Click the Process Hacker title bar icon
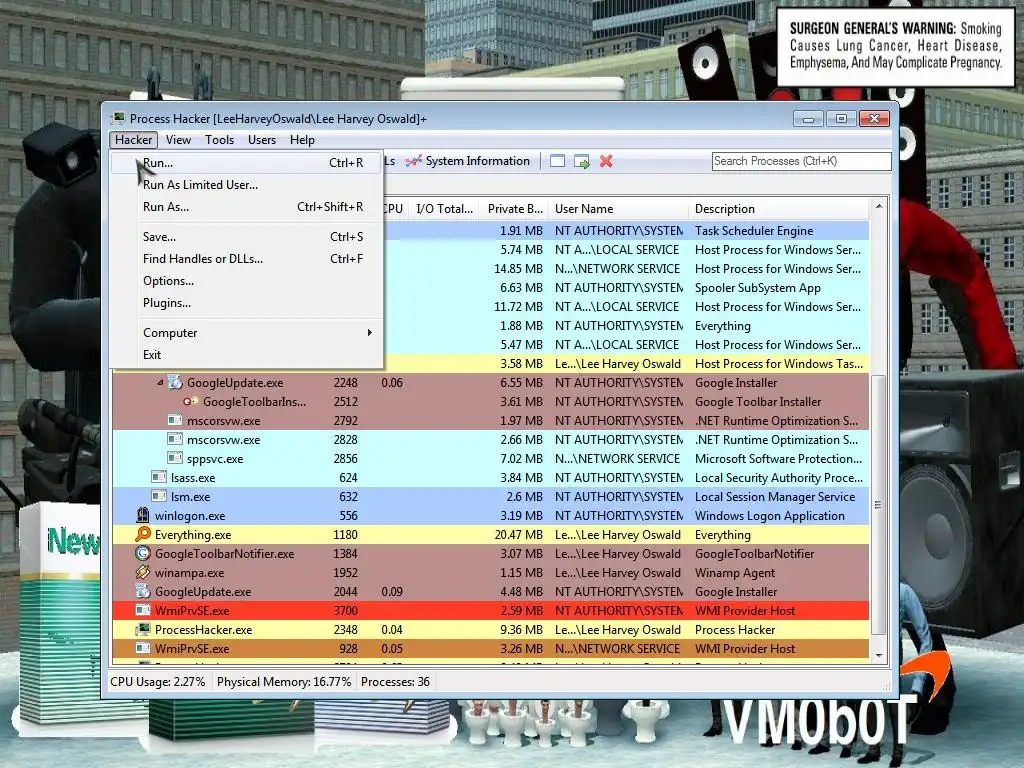 (x=118, y=118)
